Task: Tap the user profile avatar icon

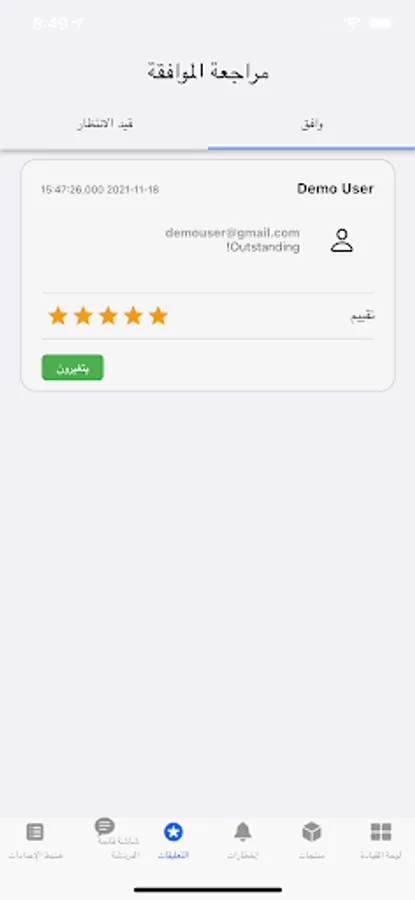Action: click(342, 240)
